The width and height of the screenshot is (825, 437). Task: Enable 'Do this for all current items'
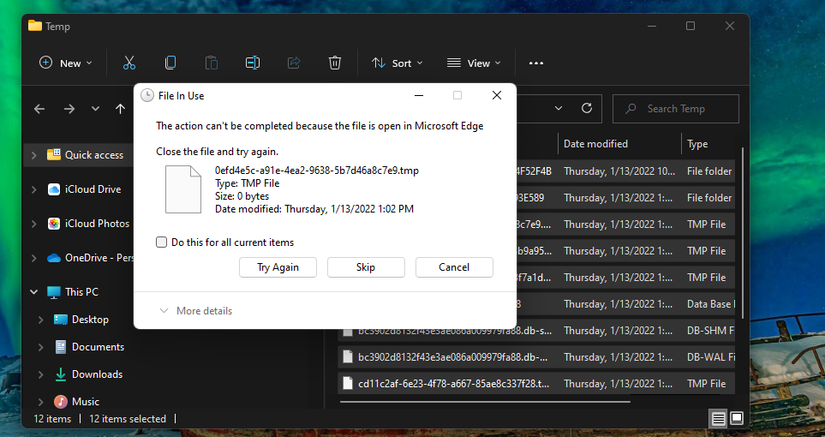tap(162, 242)
